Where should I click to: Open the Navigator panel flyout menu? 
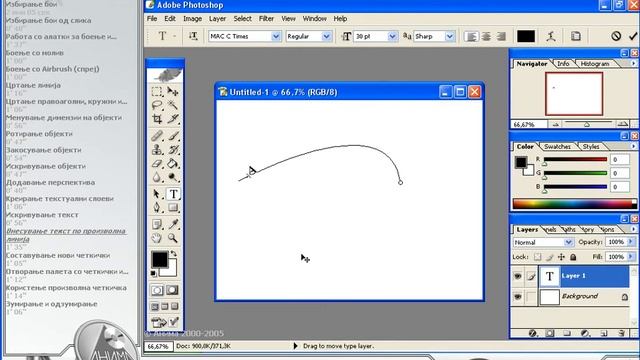click(633, 64)
